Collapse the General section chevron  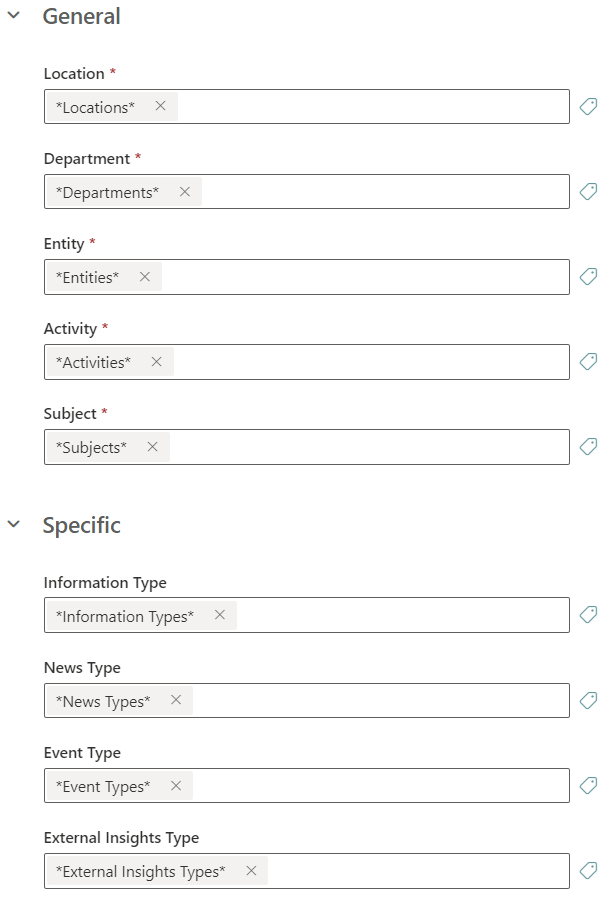point(14,15)
